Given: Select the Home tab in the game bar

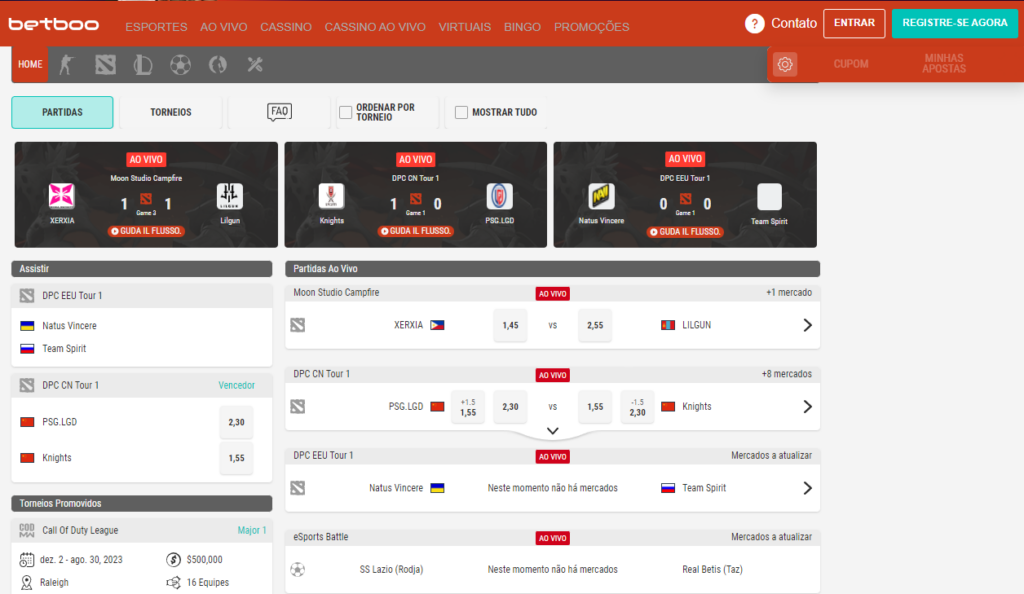Looking at the screenshot, I should point(30,64).
